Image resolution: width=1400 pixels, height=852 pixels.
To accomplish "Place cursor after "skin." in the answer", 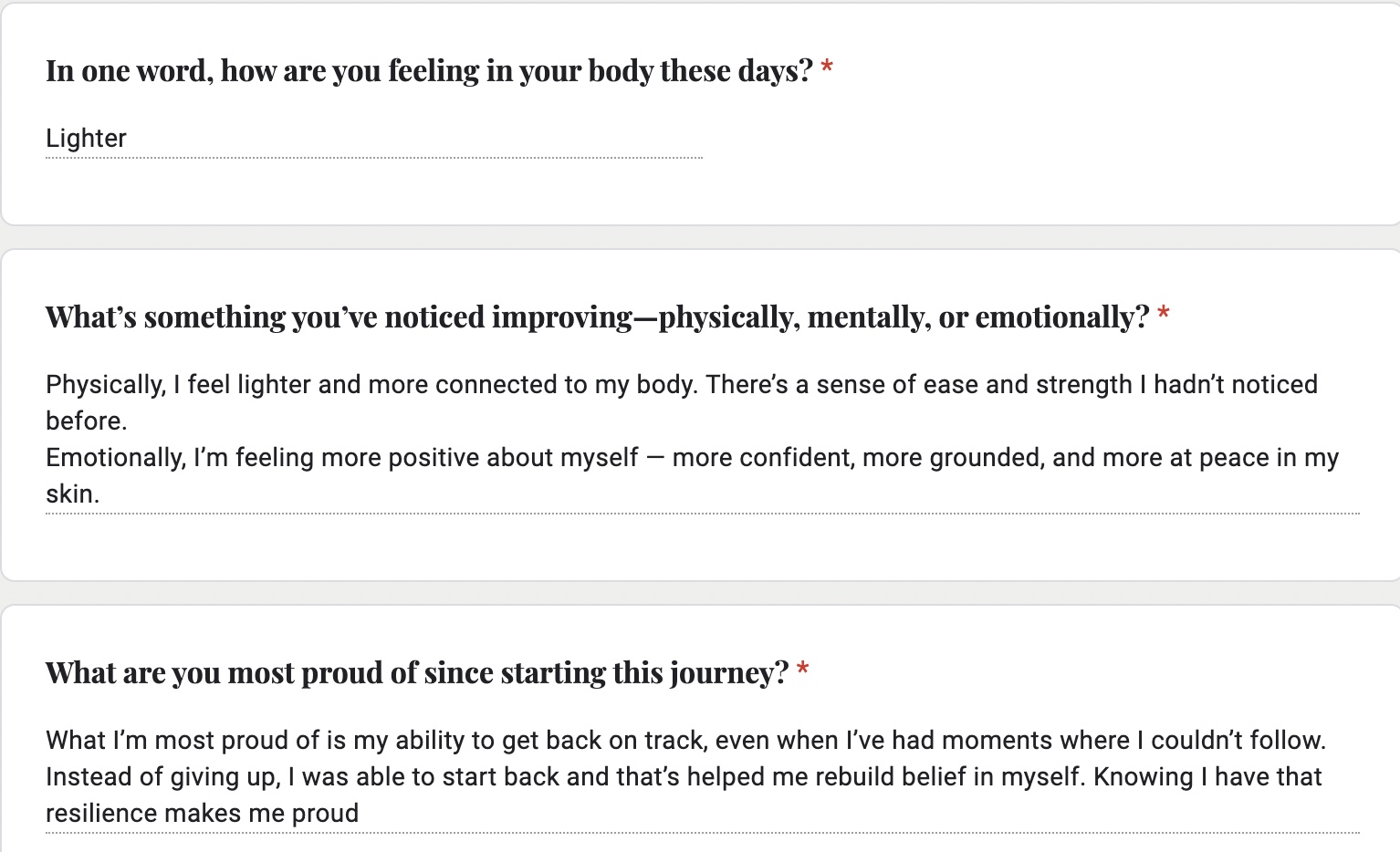I will 101,494.
